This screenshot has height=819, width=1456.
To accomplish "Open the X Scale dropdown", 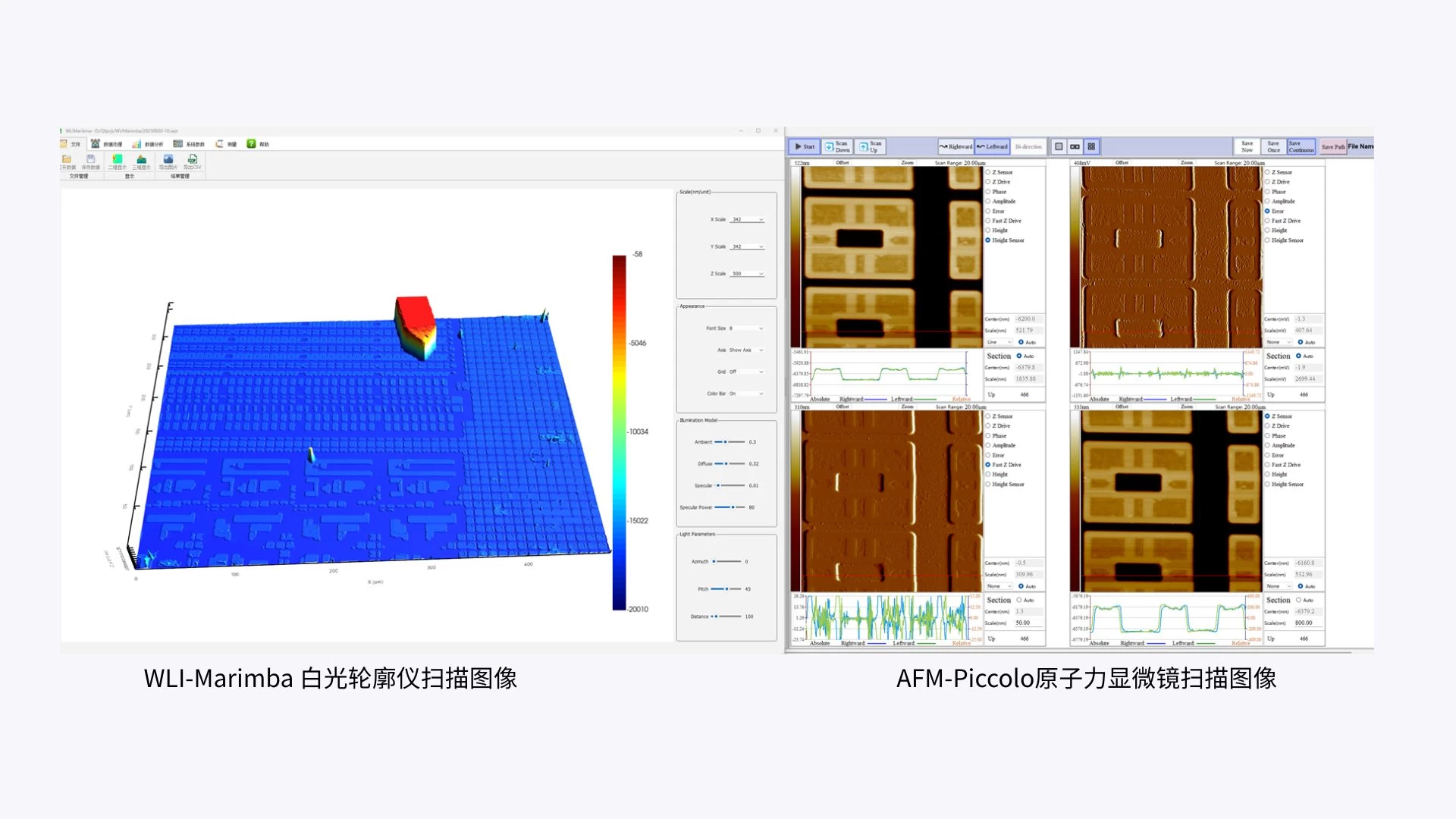I will [x=761, y=220].
